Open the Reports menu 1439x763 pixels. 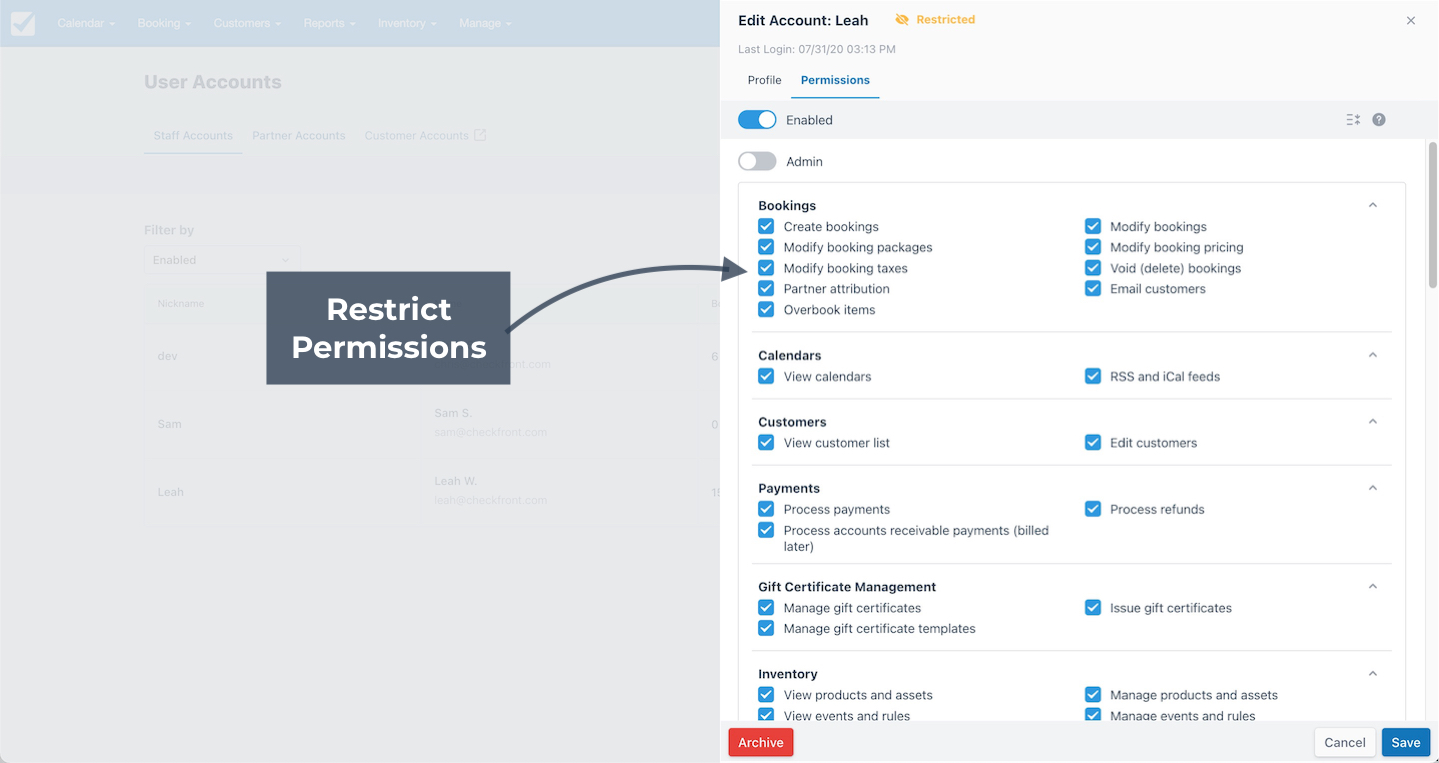(329, 23)
